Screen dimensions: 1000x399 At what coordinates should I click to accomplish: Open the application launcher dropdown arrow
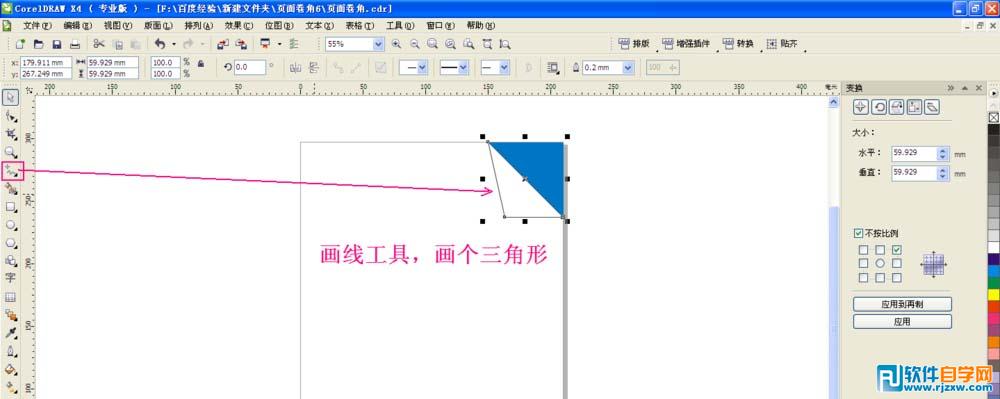(279, 44)
